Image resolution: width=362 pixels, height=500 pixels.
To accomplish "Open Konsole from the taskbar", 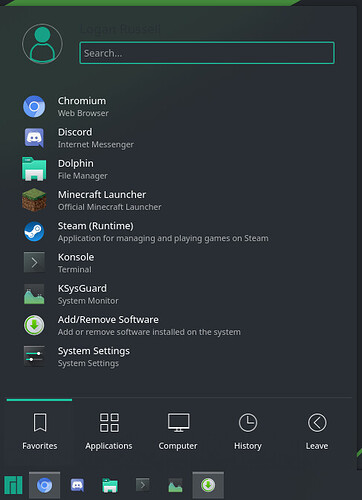I will pos(143,485).
